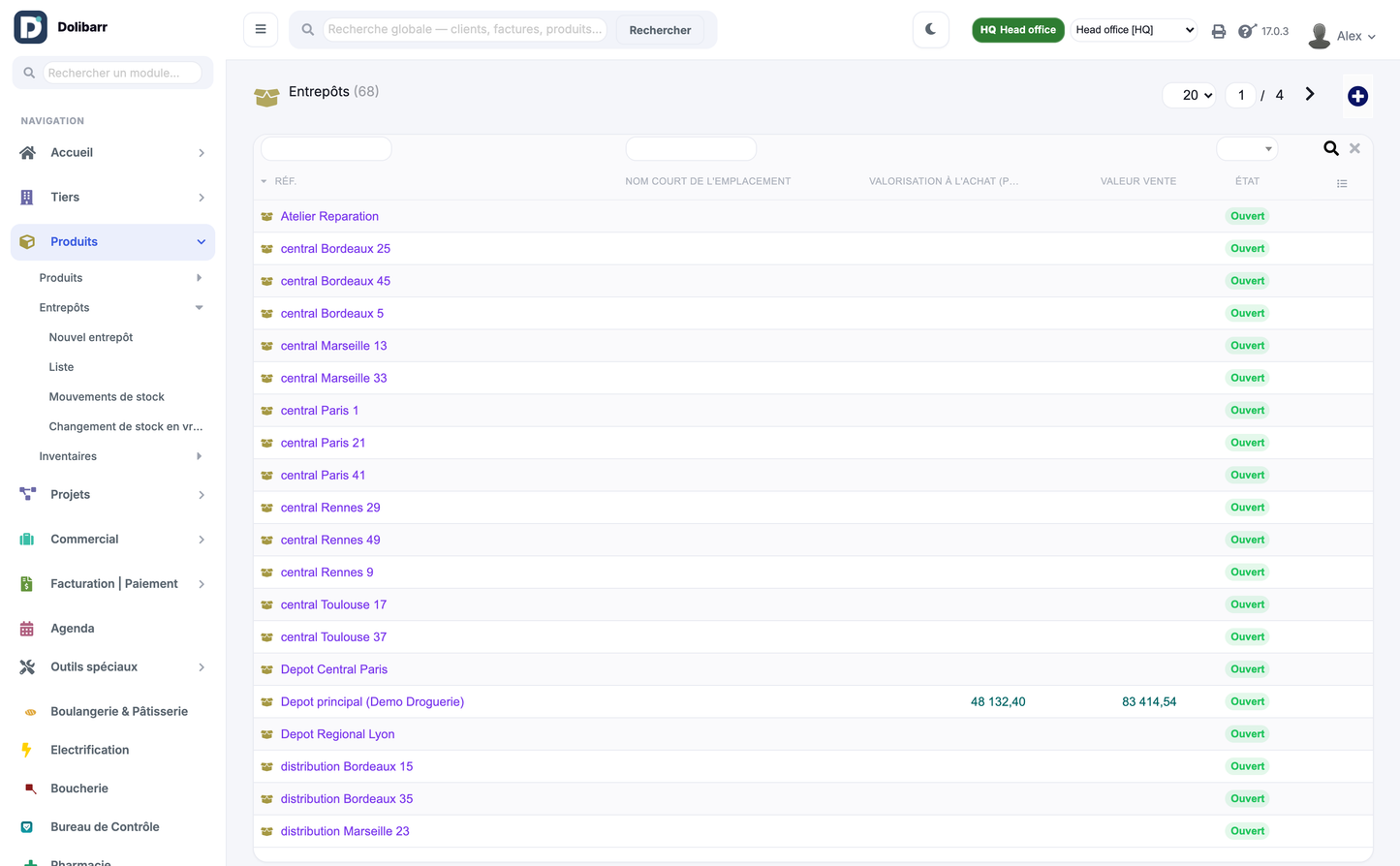This screenshot has width=1400, height=866.
Task: Focus the Nom court filter input
Action: pyautogui.click(x=691, y=148)
